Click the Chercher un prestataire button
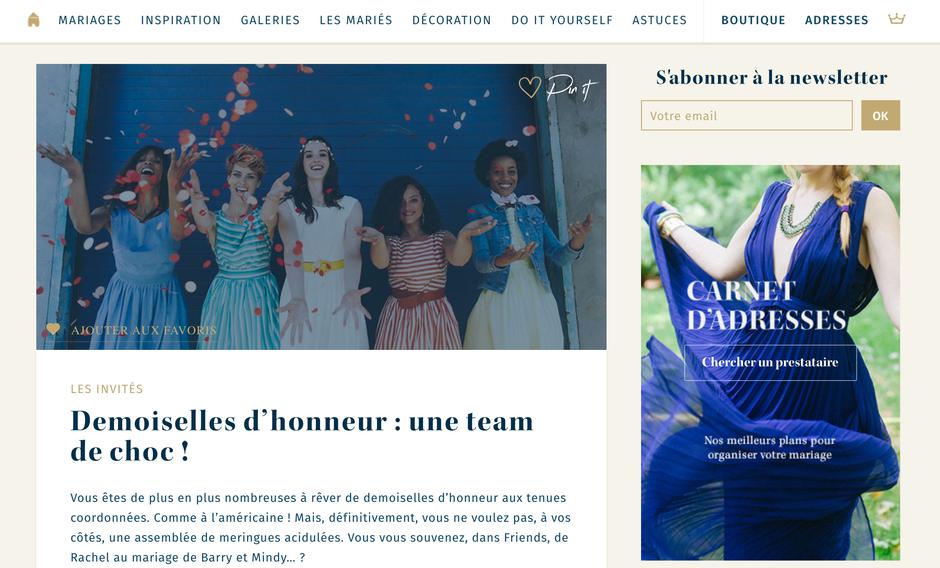This screenshot has width=940, height=568. pyautogui.click(x=770, y=362)
